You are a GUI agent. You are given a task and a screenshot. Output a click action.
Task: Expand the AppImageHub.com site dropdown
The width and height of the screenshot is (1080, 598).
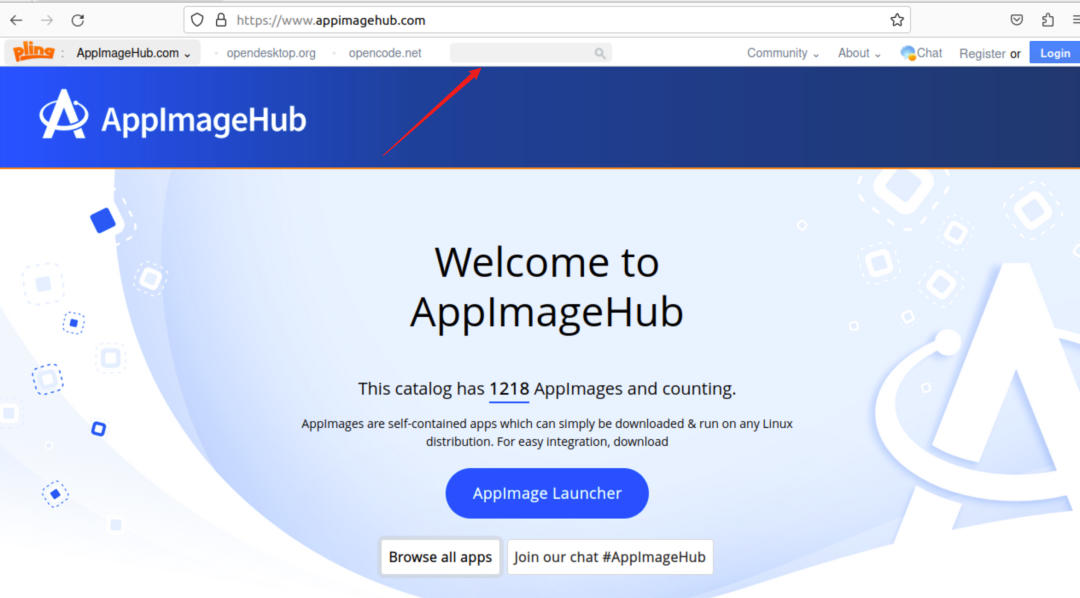pyautogui.click(x=133, y=53)
